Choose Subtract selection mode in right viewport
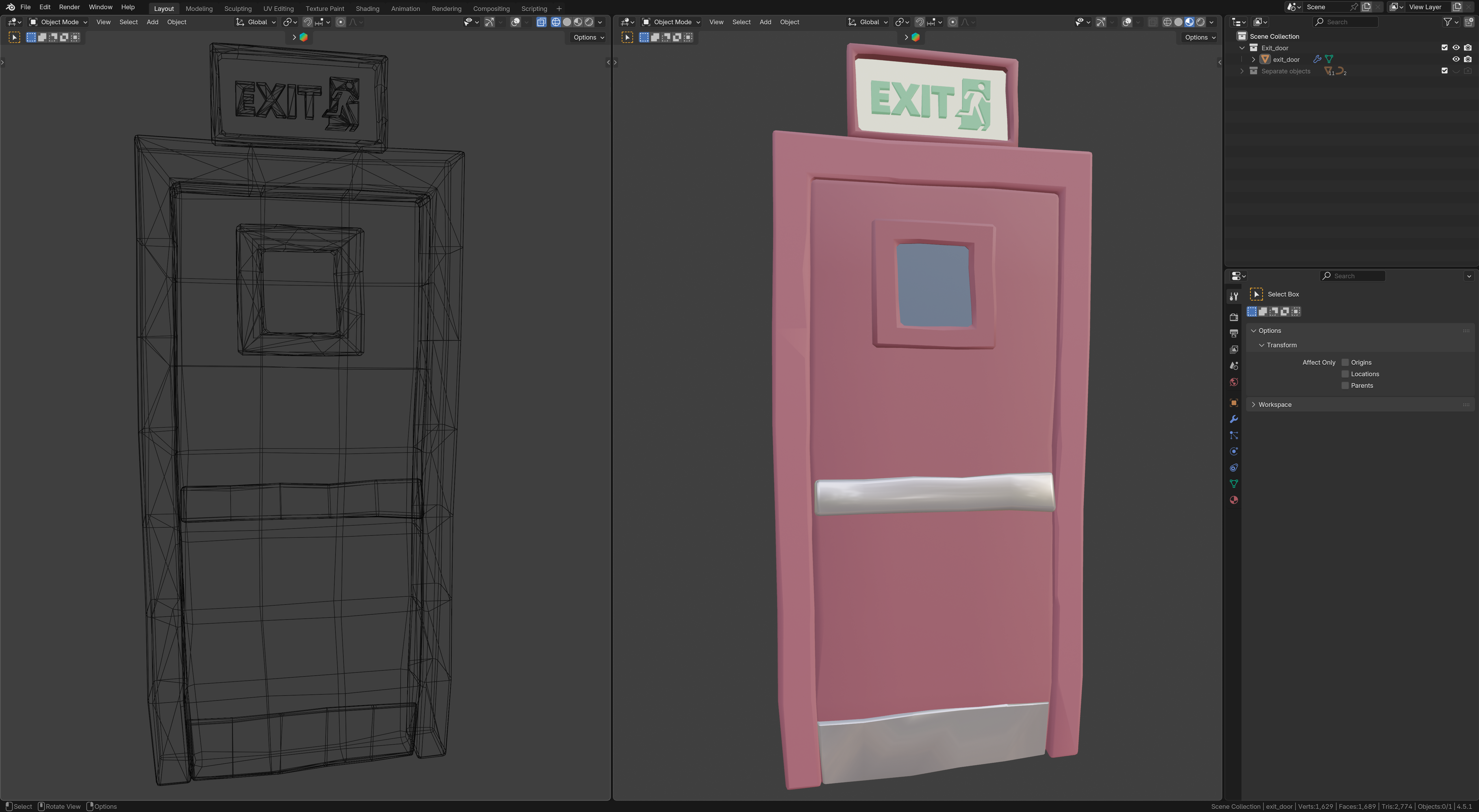 (666, 37)
